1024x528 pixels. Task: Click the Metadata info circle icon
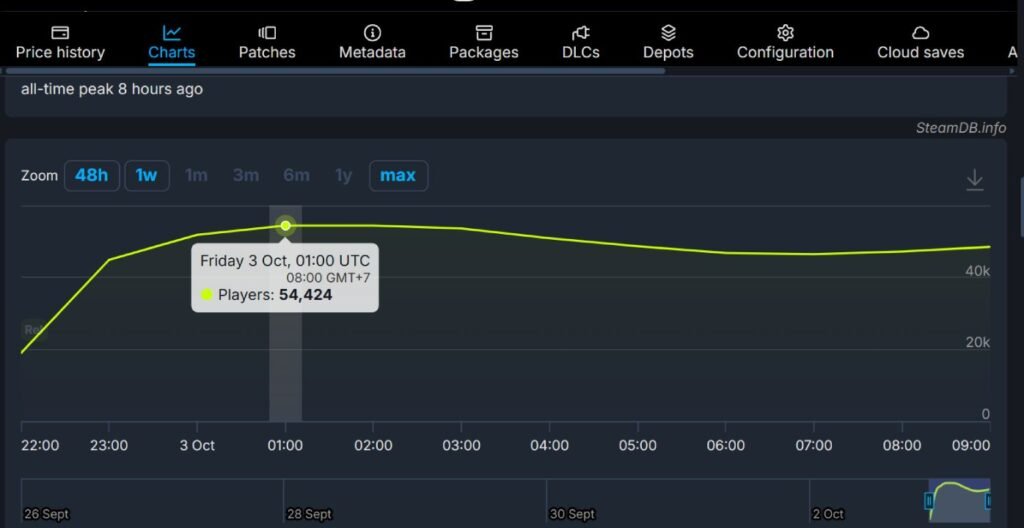(372, 33)
